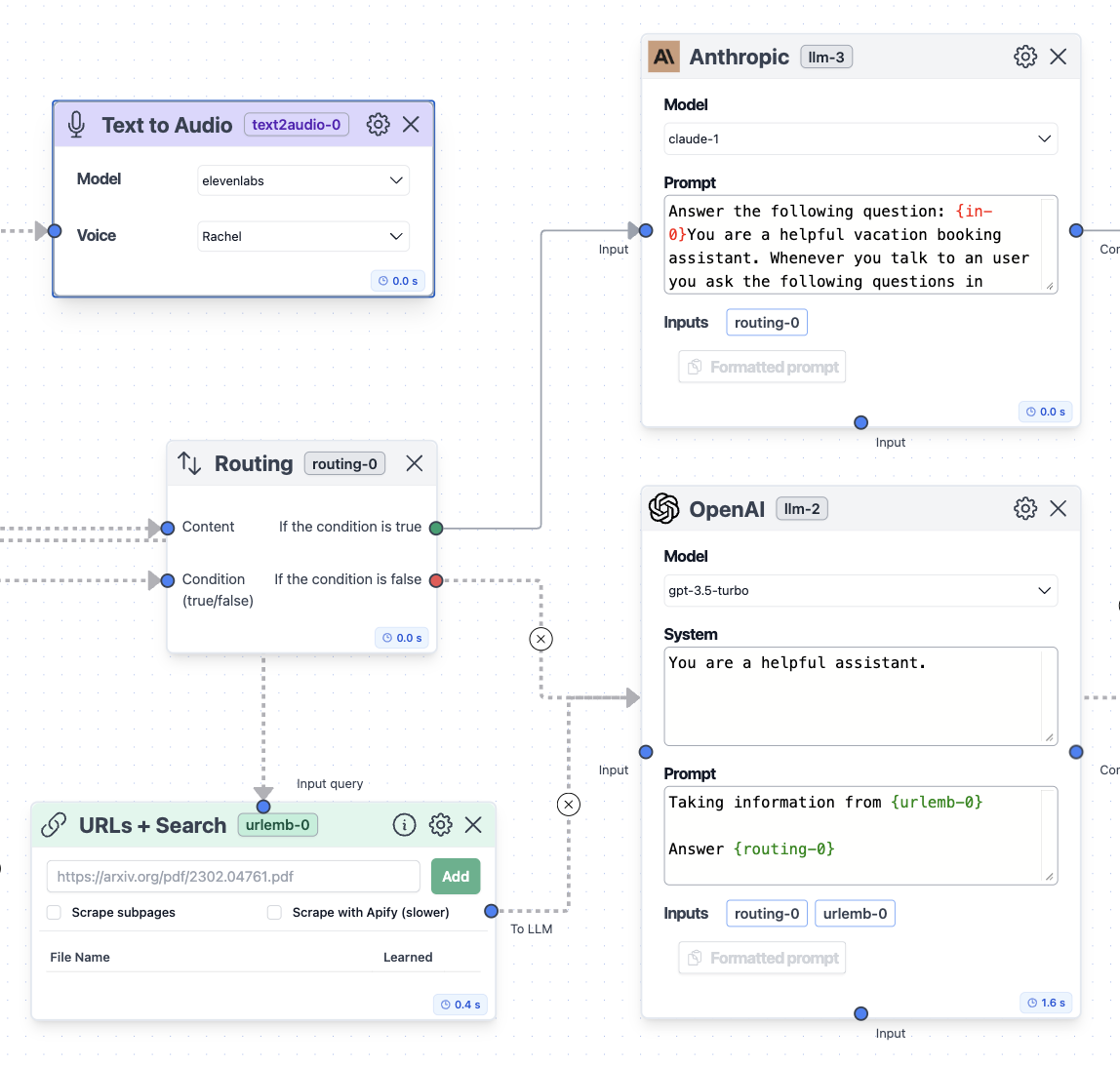This screenshot has height=1065, width=1120.
Task: Close the OpenAI llm-2 node
Action: (1058, 508)
